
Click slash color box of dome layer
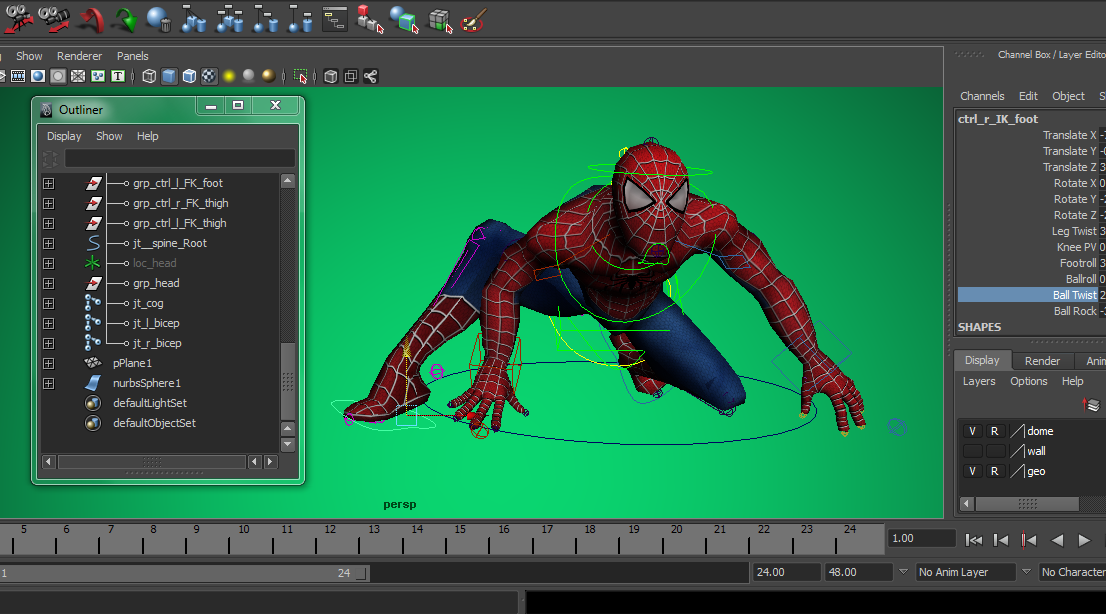(x=1017, y=431)
